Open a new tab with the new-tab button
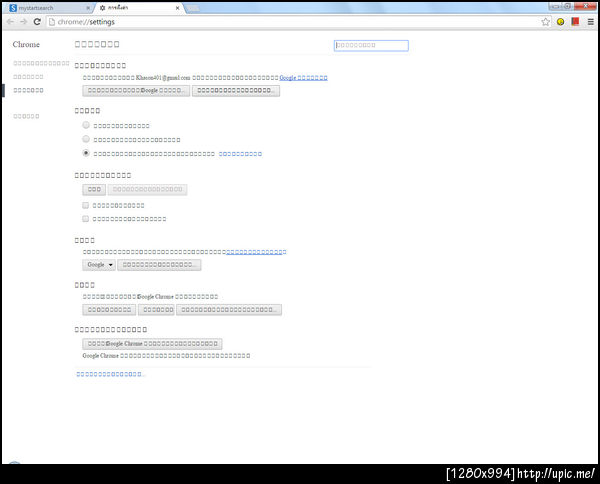Screen dimensions: 600x484 tap(192, 8)
